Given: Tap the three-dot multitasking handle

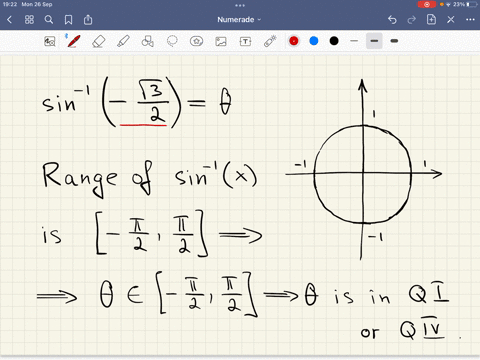Looking at the screenshot, I should [x=240, y=5].
